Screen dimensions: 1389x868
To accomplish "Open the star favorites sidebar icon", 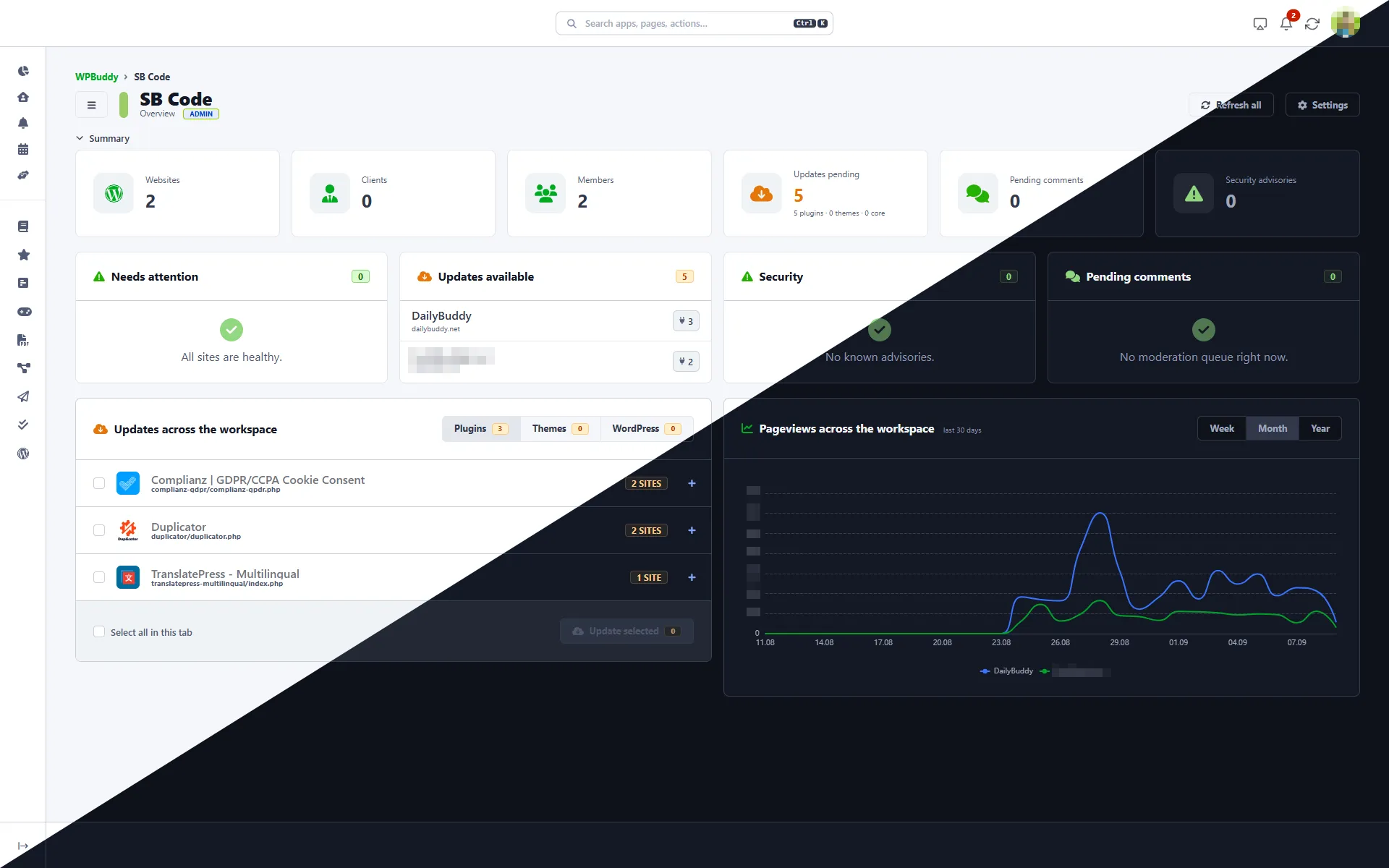I will (x=23, y=255).
